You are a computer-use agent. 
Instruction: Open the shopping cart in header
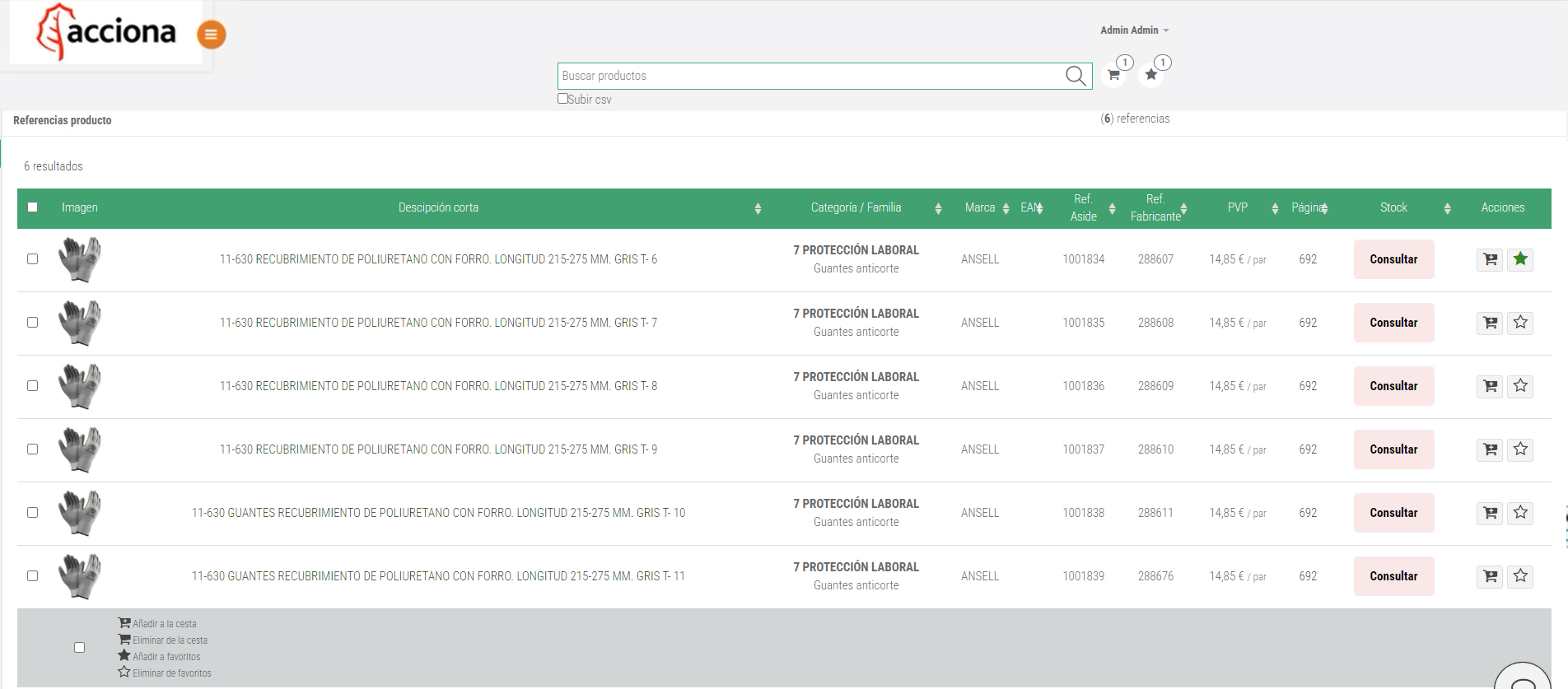[1113, 76]
